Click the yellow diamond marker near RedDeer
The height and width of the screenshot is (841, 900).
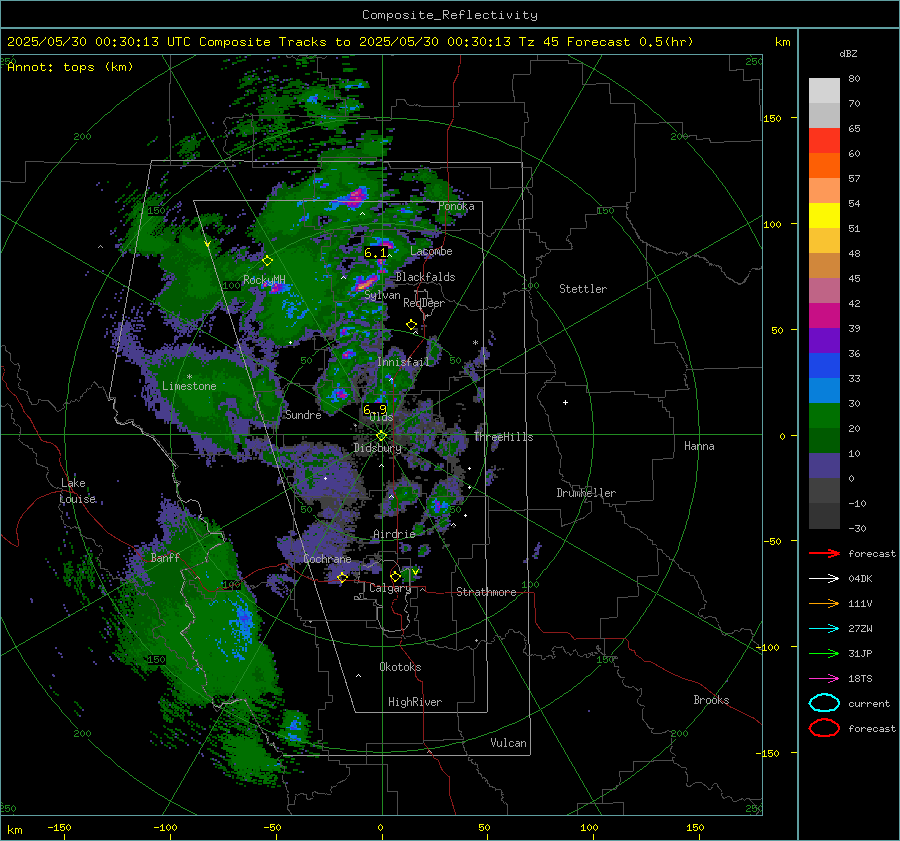click(x=411, y=325)
